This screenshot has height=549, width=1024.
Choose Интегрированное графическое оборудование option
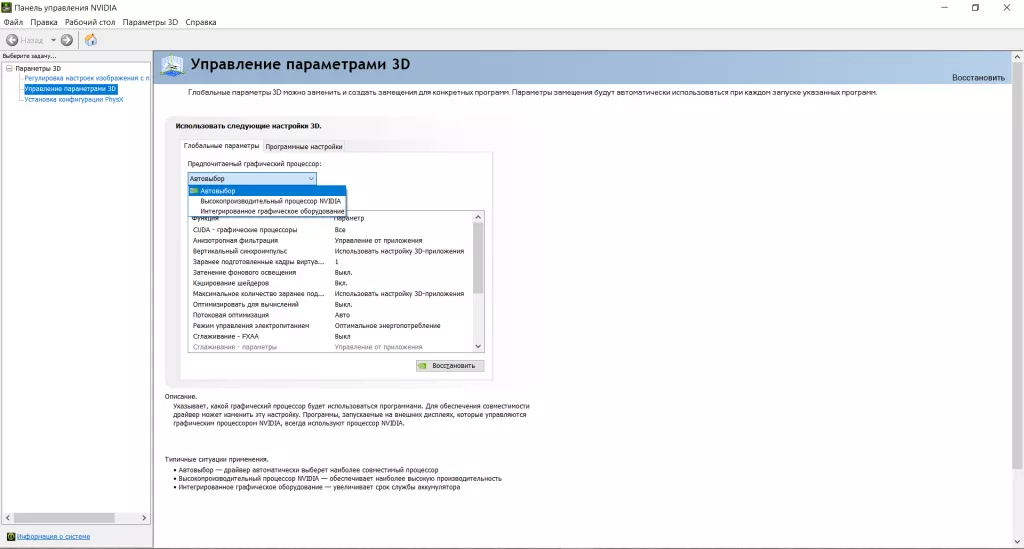click(267, 211)
